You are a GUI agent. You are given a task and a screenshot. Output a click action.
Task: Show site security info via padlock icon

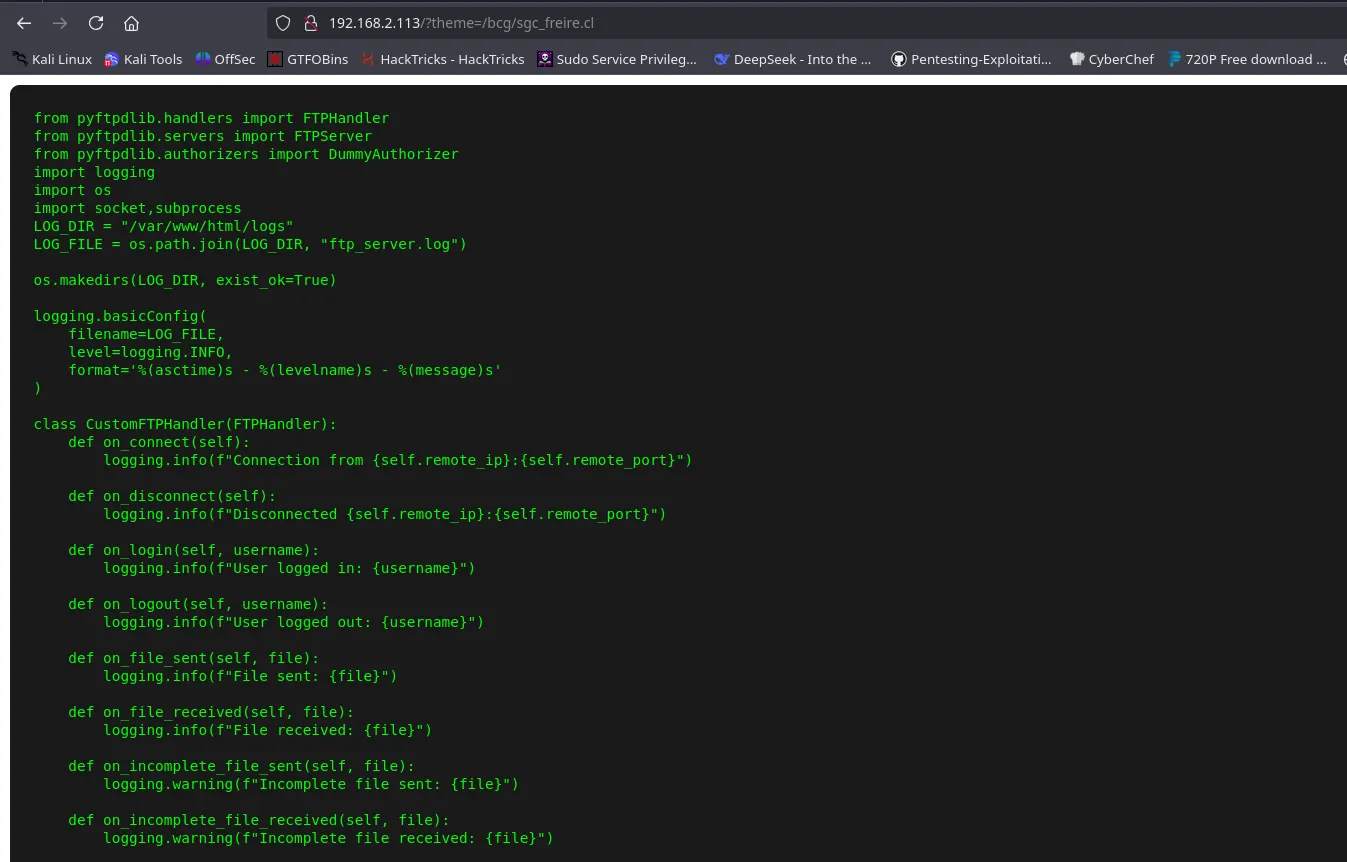[x=309, y=23]
